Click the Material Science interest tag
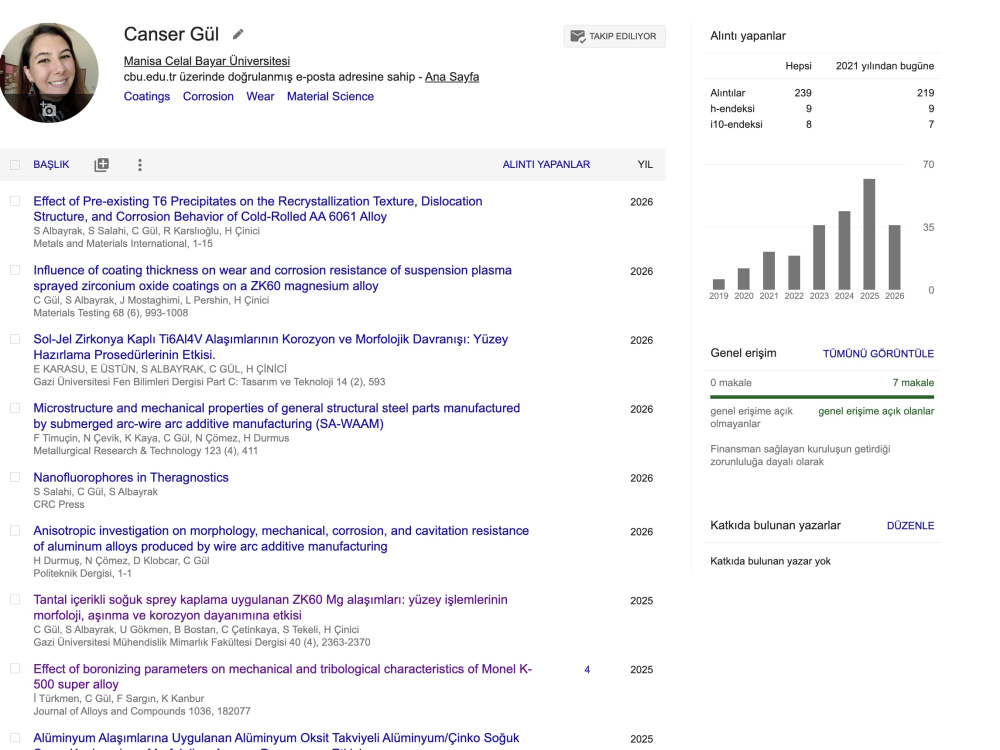Viewport: 1000px width, 750px height. tap(330, 96)
